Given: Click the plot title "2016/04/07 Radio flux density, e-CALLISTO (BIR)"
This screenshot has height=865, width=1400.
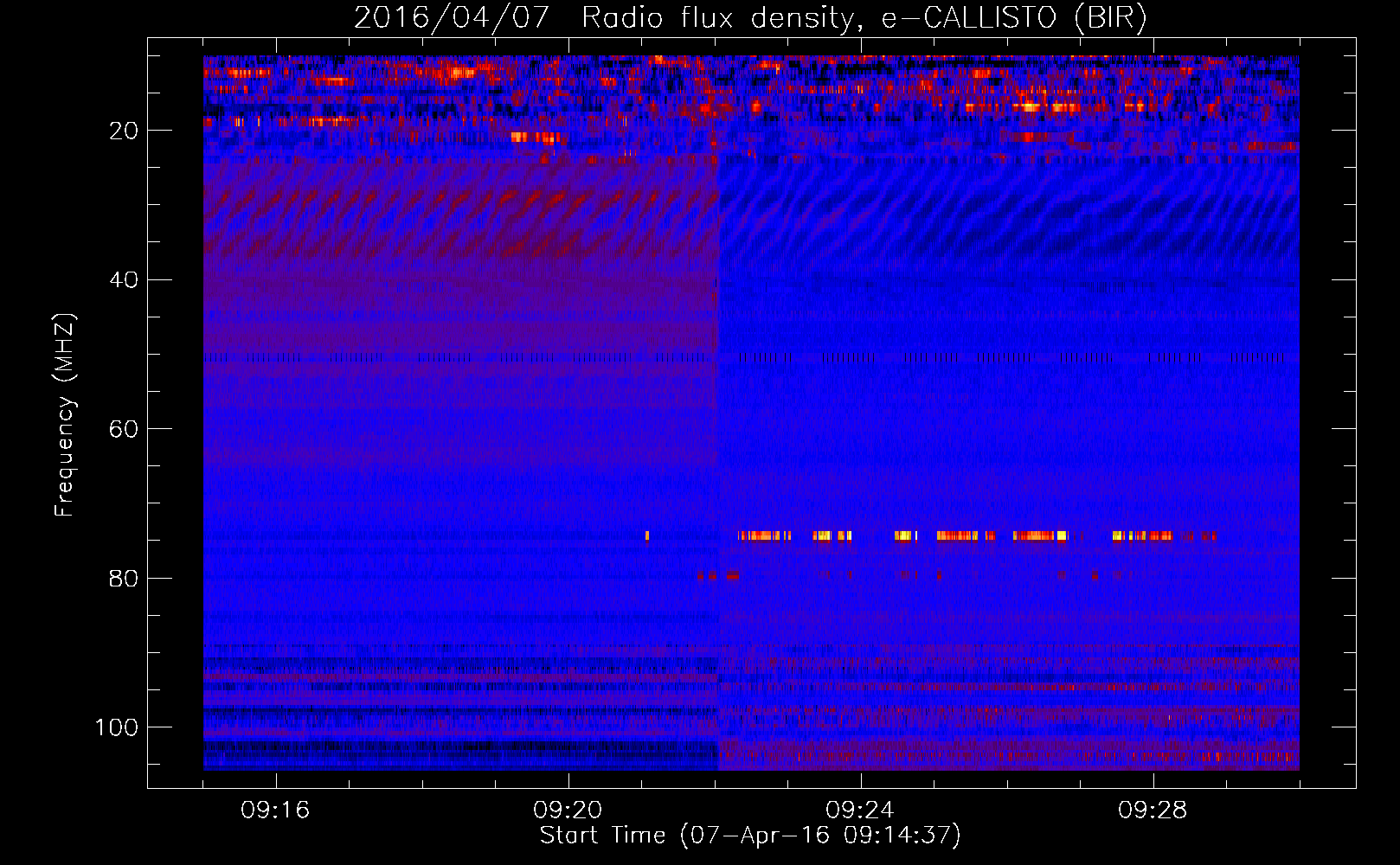Looking at the screenshot, I should point(751,18).
